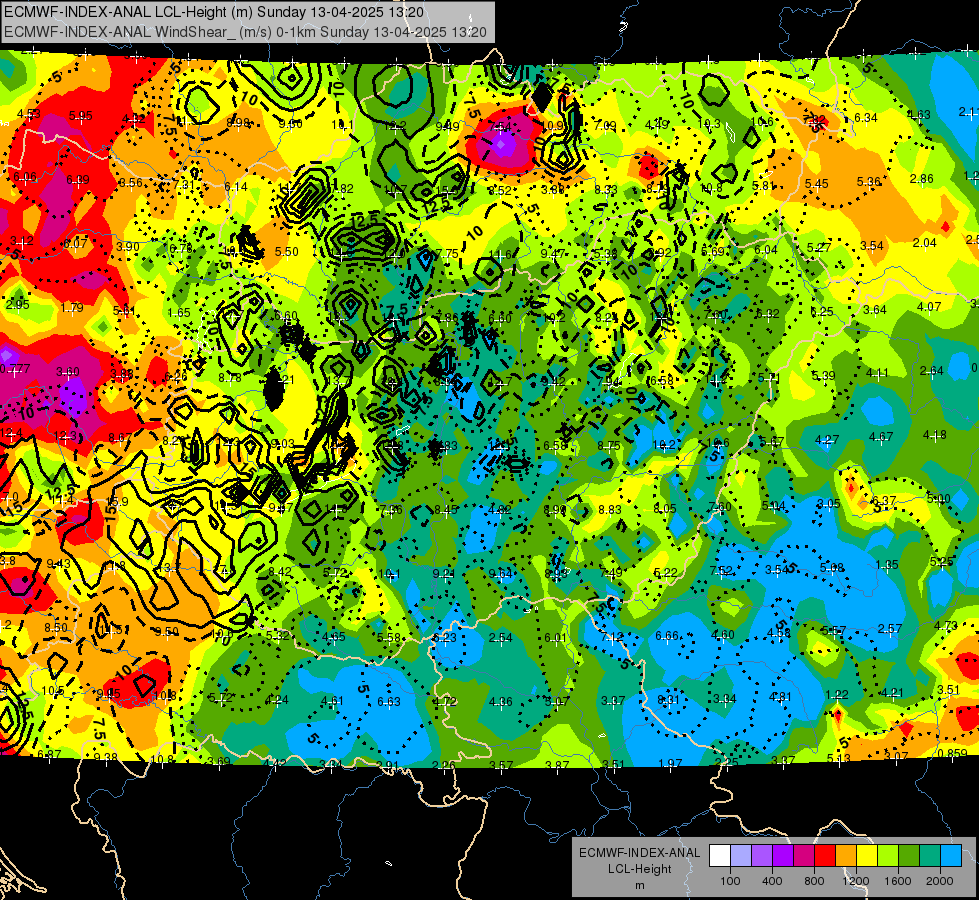Click the map value '4.58'

pyautogui.click(x=779, y=633)
